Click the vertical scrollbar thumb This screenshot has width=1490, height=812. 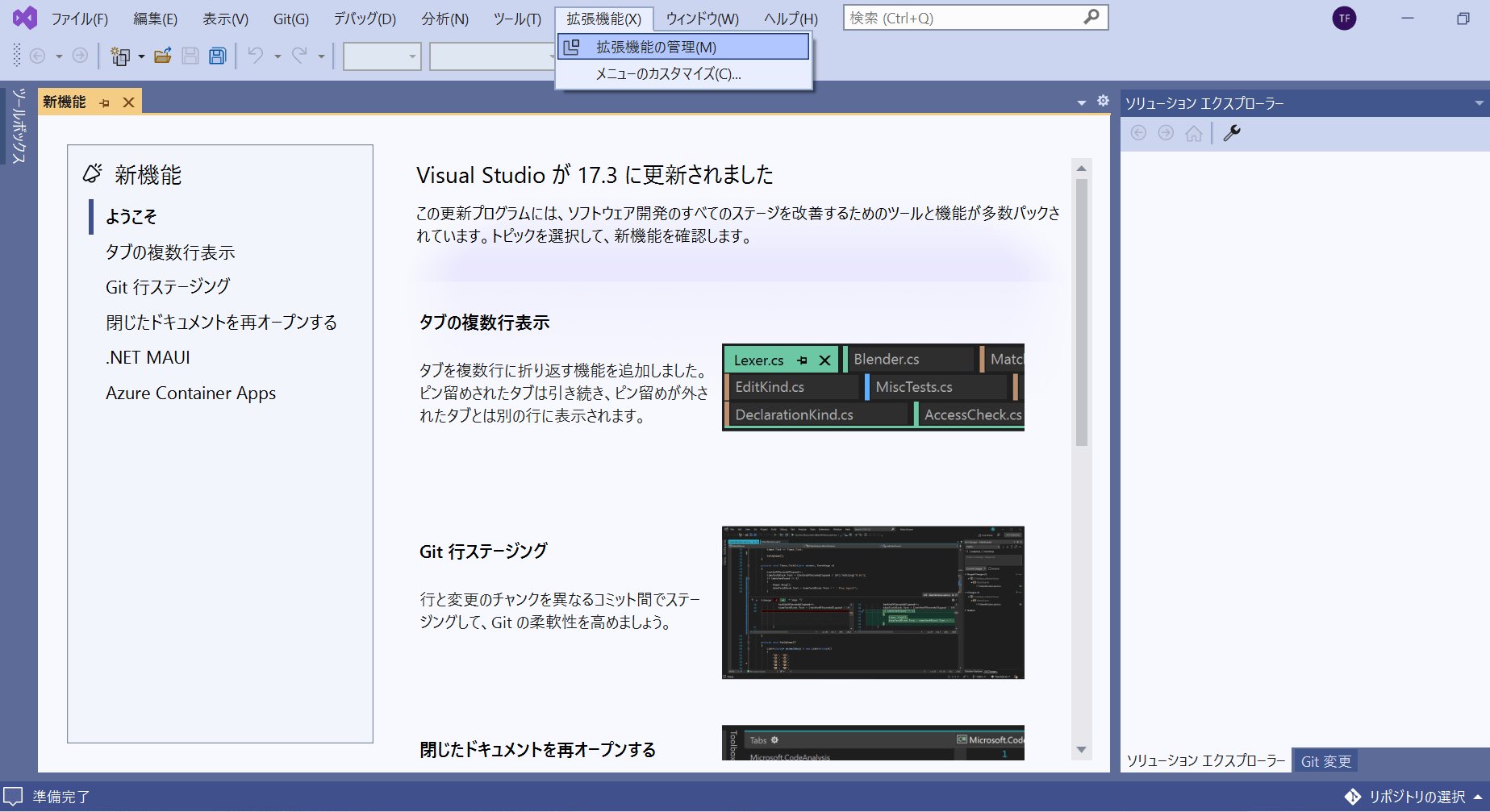[1082, 312]
